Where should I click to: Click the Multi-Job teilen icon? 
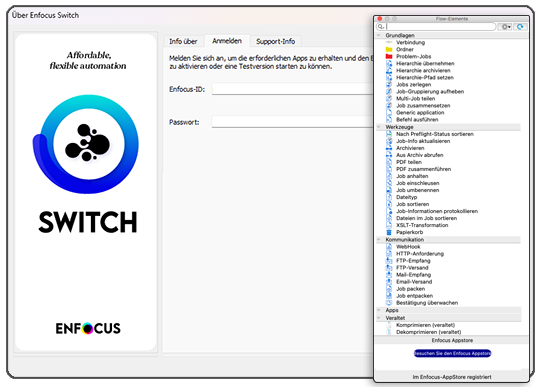pyautogui.click(x=389, y=98)
